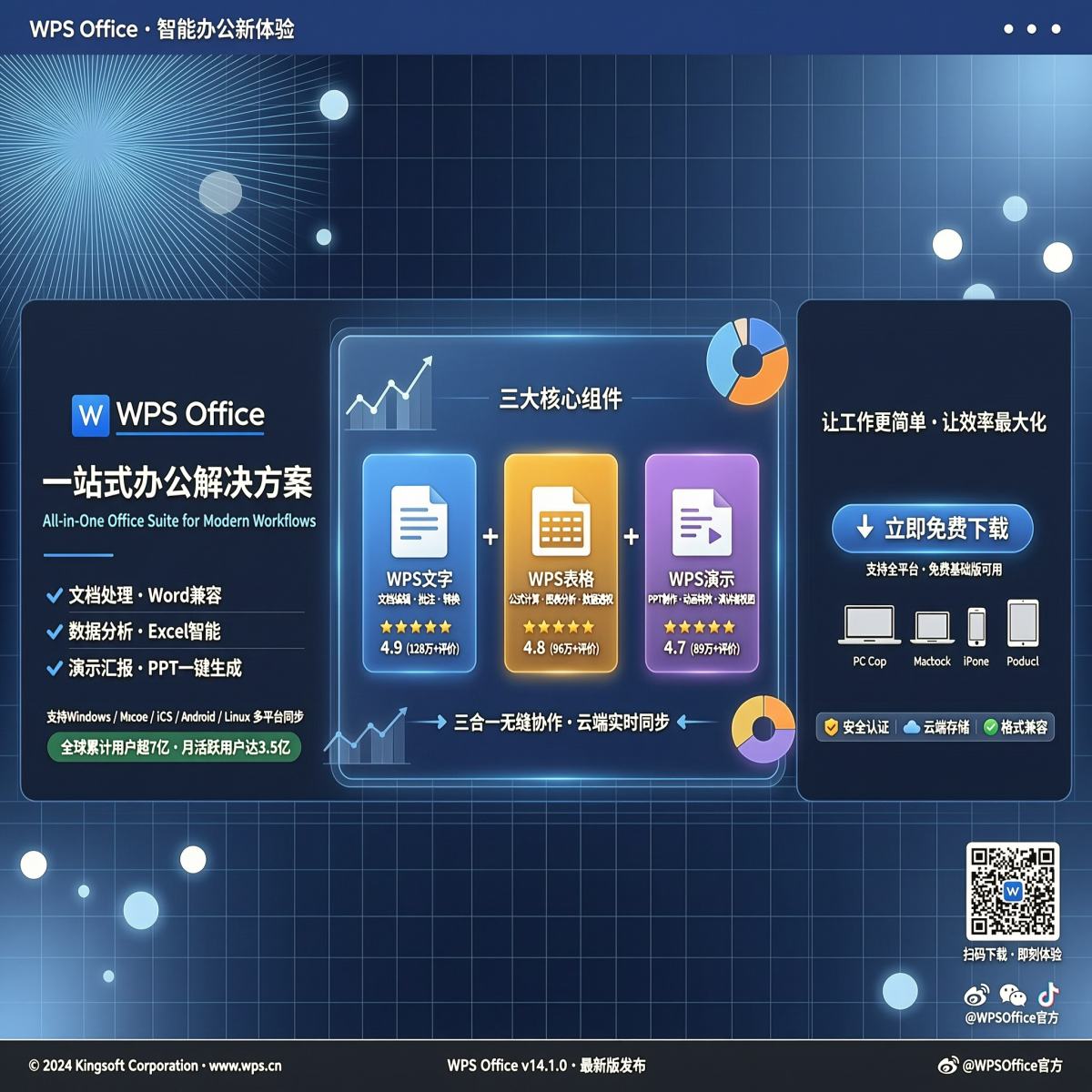Image resolution: width=1092 pixels, height=1092 pixels.
Task: Open the Weibo icon above @WPSOffice官方
Action: click(976, 995)
